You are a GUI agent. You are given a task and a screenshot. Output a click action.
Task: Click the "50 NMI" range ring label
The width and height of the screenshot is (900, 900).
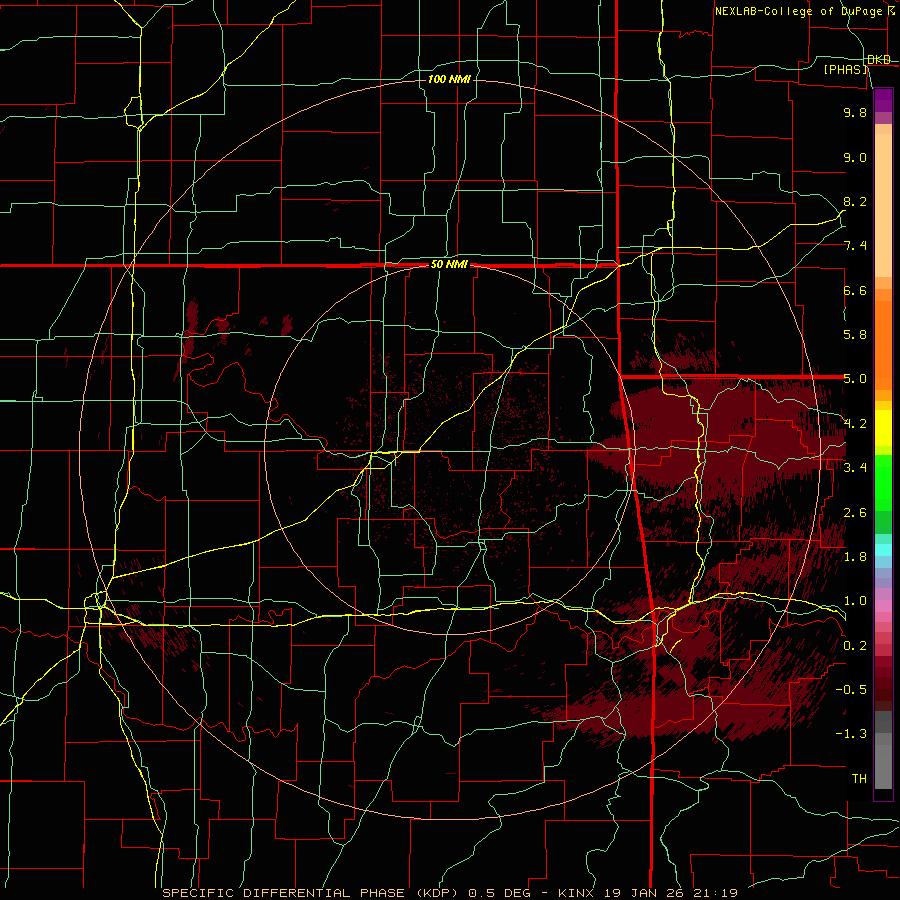coord(449,265)
